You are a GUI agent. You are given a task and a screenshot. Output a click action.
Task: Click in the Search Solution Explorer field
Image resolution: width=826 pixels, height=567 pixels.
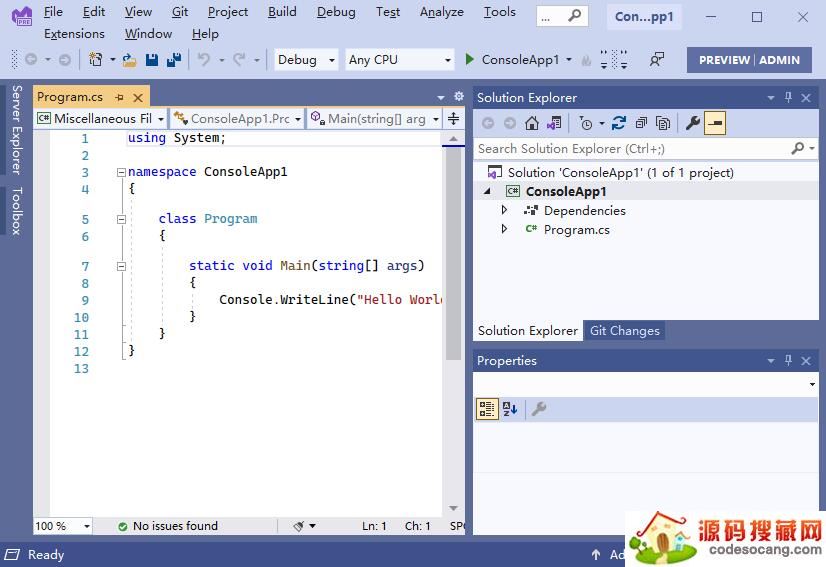point(632,149)
